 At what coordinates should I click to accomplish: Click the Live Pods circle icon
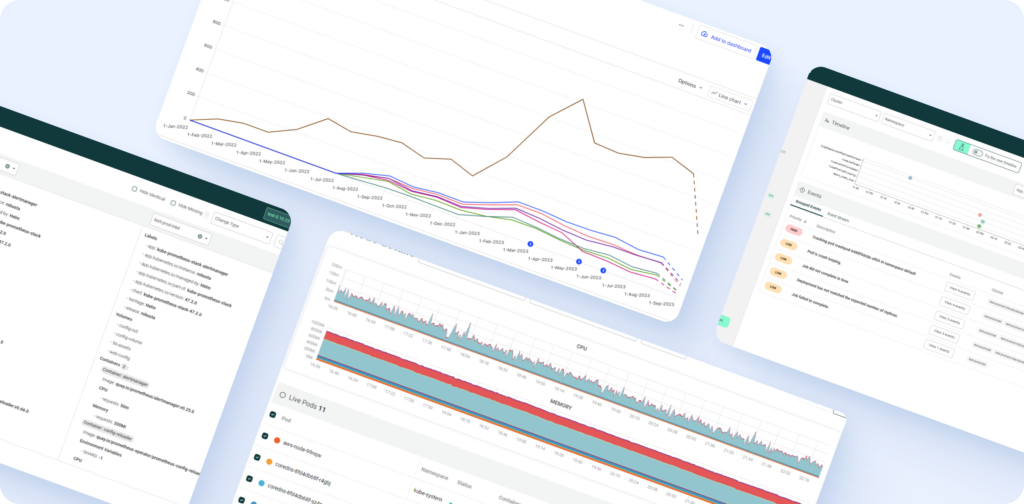pos(284,394)
